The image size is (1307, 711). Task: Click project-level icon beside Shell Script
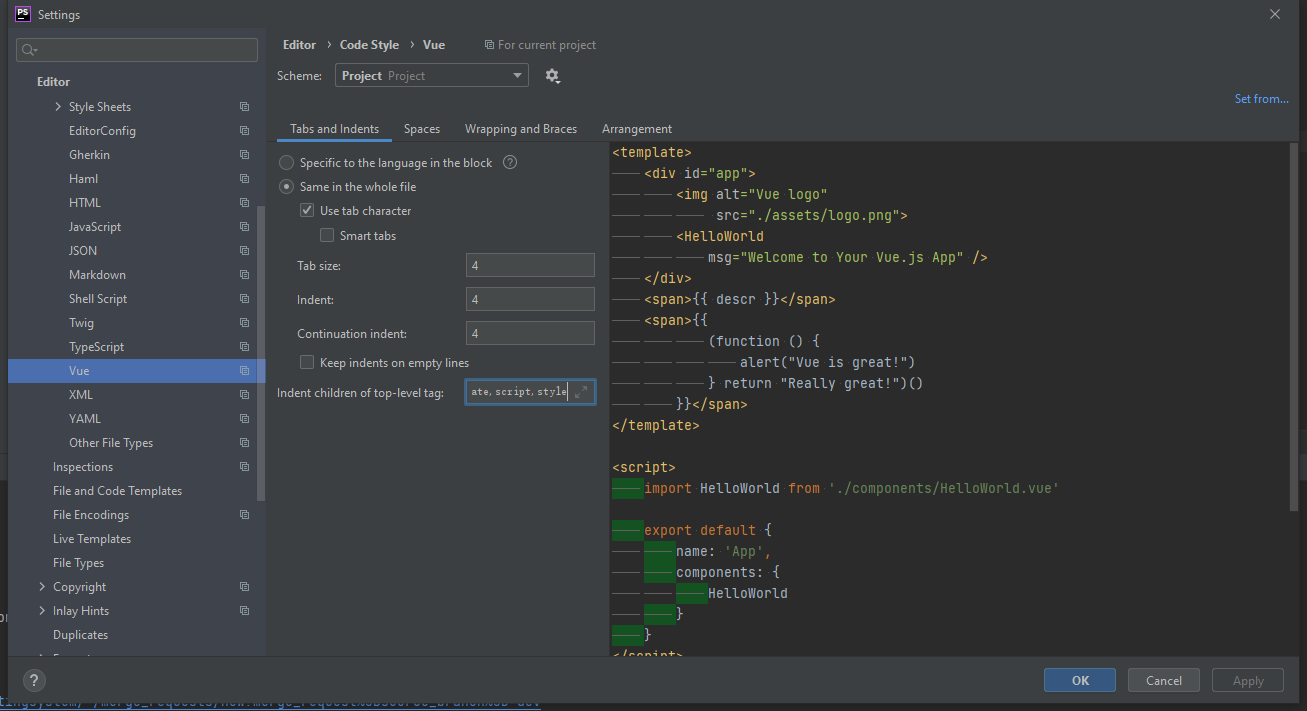244,299
